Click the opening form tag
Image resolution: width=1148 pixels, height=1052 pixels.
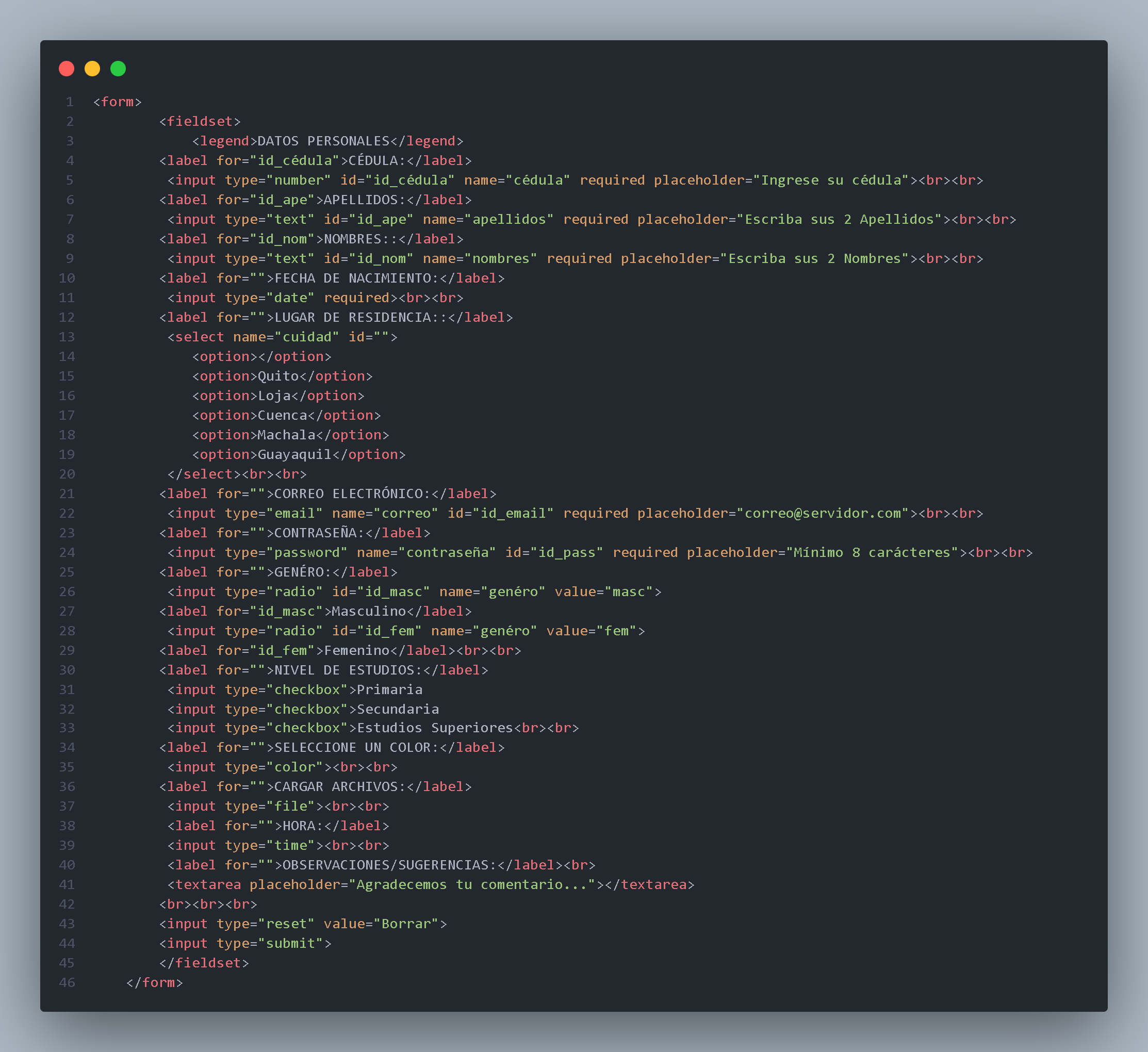tap(117, 102)
